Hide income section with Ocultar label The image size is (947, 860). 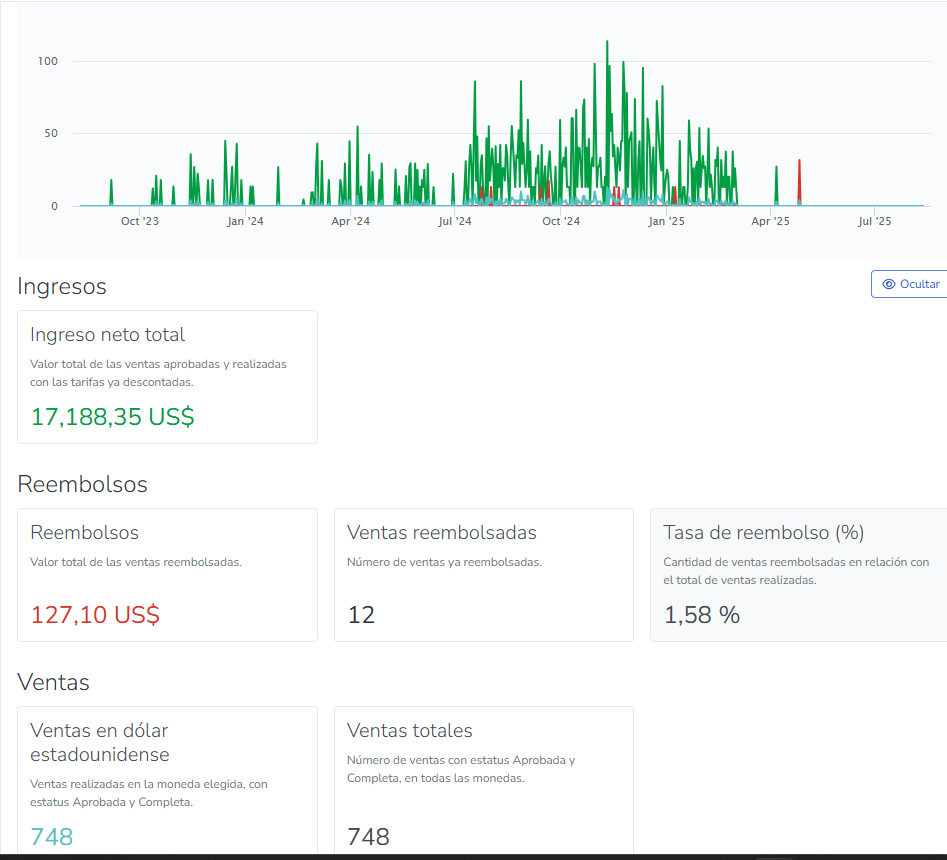[919, 285]
